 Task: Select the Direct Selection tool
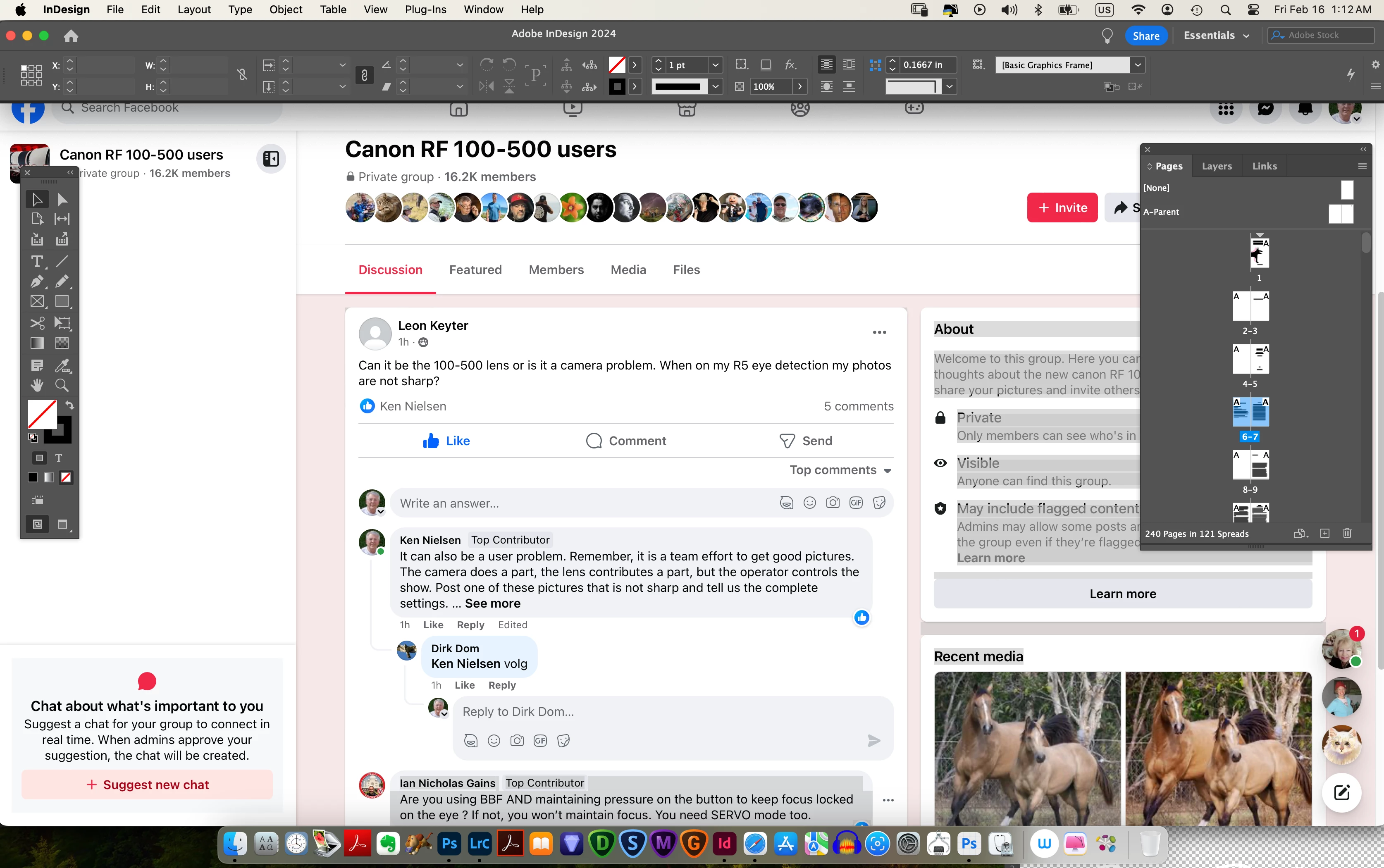tap(62, 199)
